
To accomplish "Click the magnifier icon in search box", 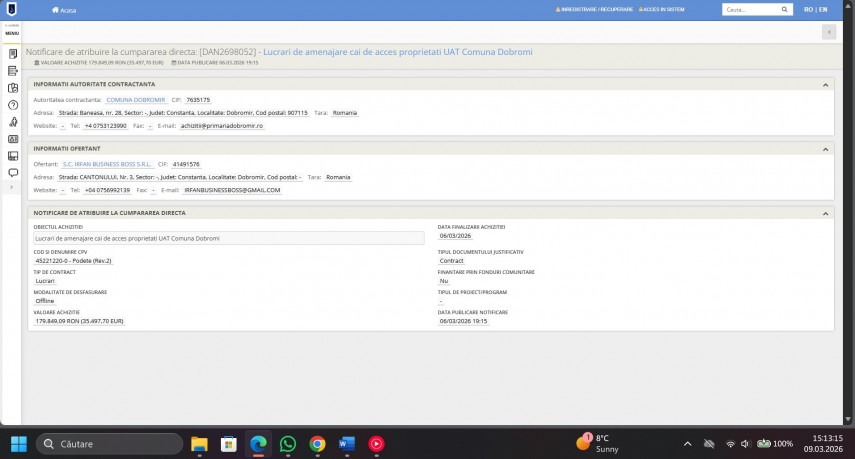I will pos(785,9).
